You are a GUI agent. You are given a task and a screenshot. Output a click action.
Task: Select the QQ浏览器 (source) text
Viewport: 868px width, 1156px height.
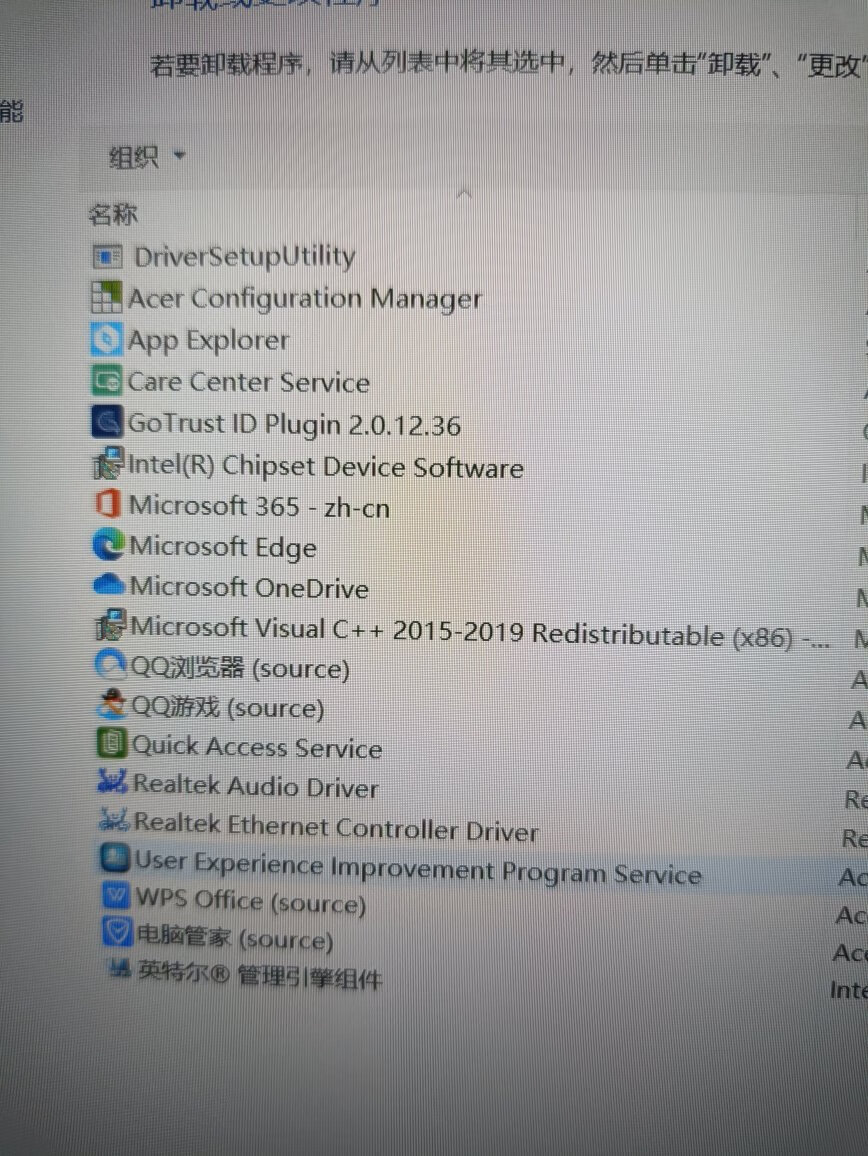click(240, 668)
